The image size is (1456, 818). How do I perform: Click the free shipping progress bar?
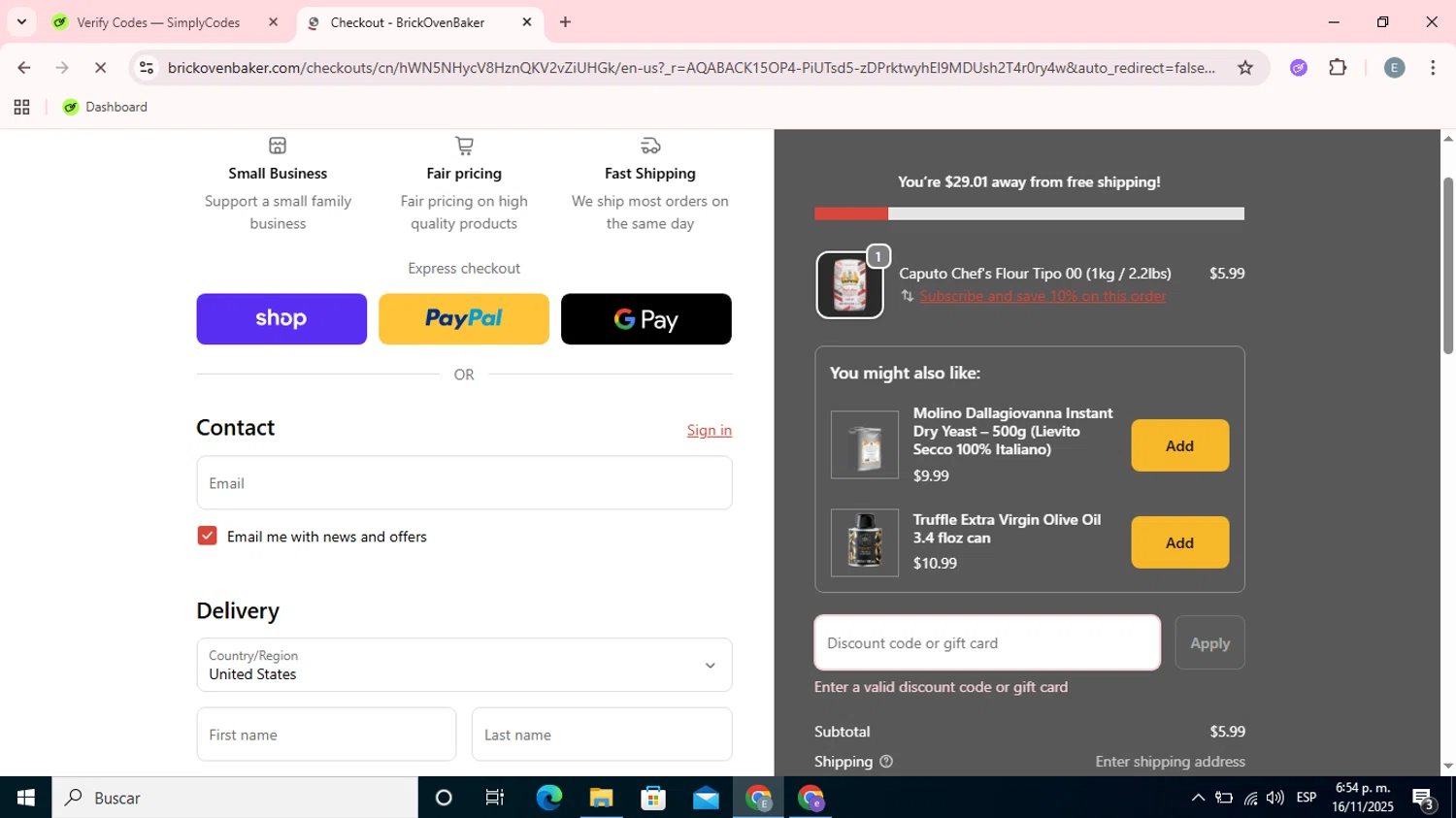click(x=1029, y=213)
